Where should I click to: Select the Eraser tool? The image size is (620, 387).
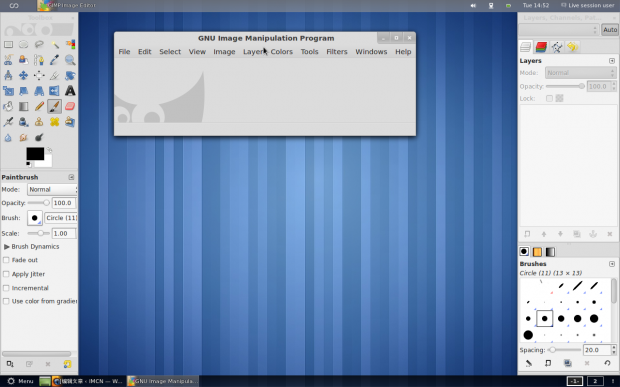(70, 106)
